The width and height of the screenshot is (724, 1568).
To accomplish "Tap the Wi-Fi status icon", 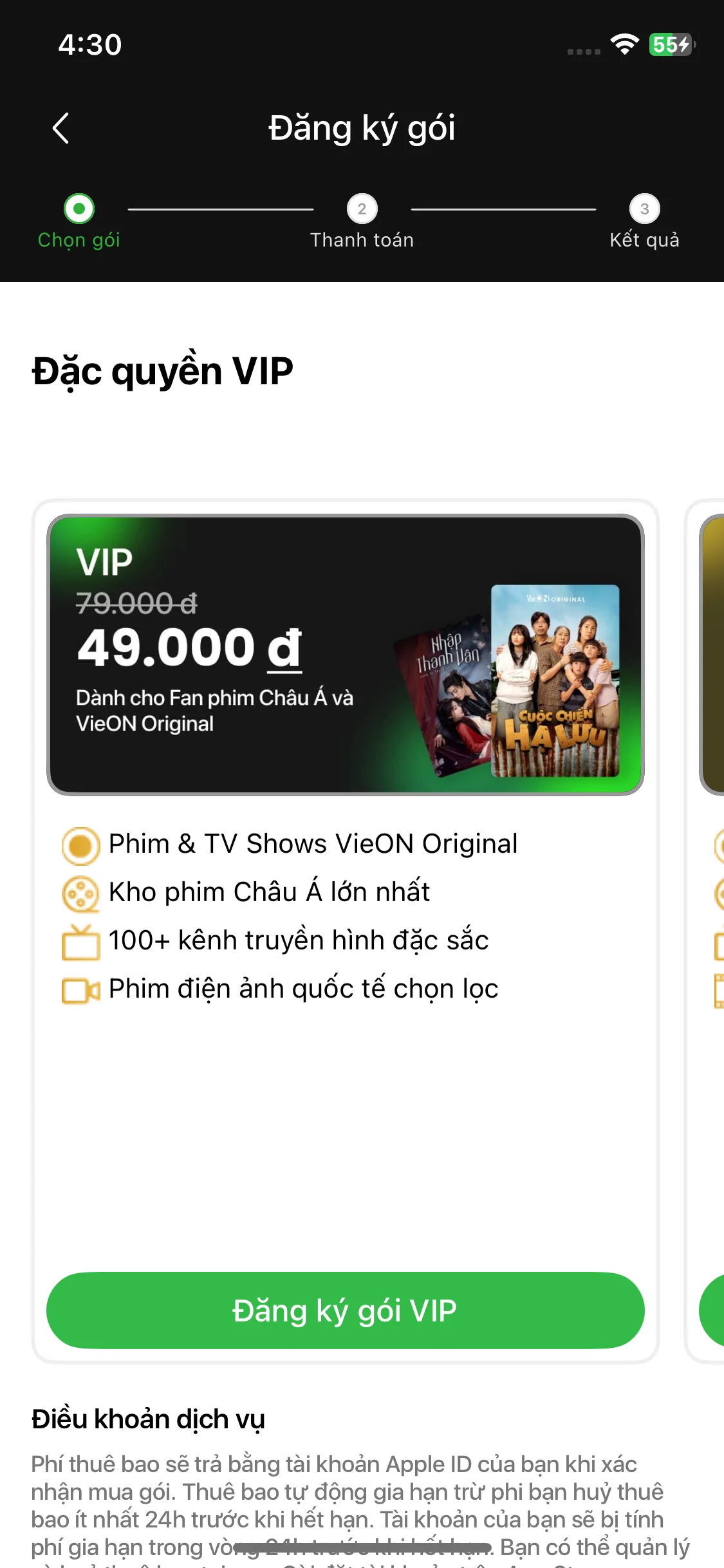I will (624, 44).
